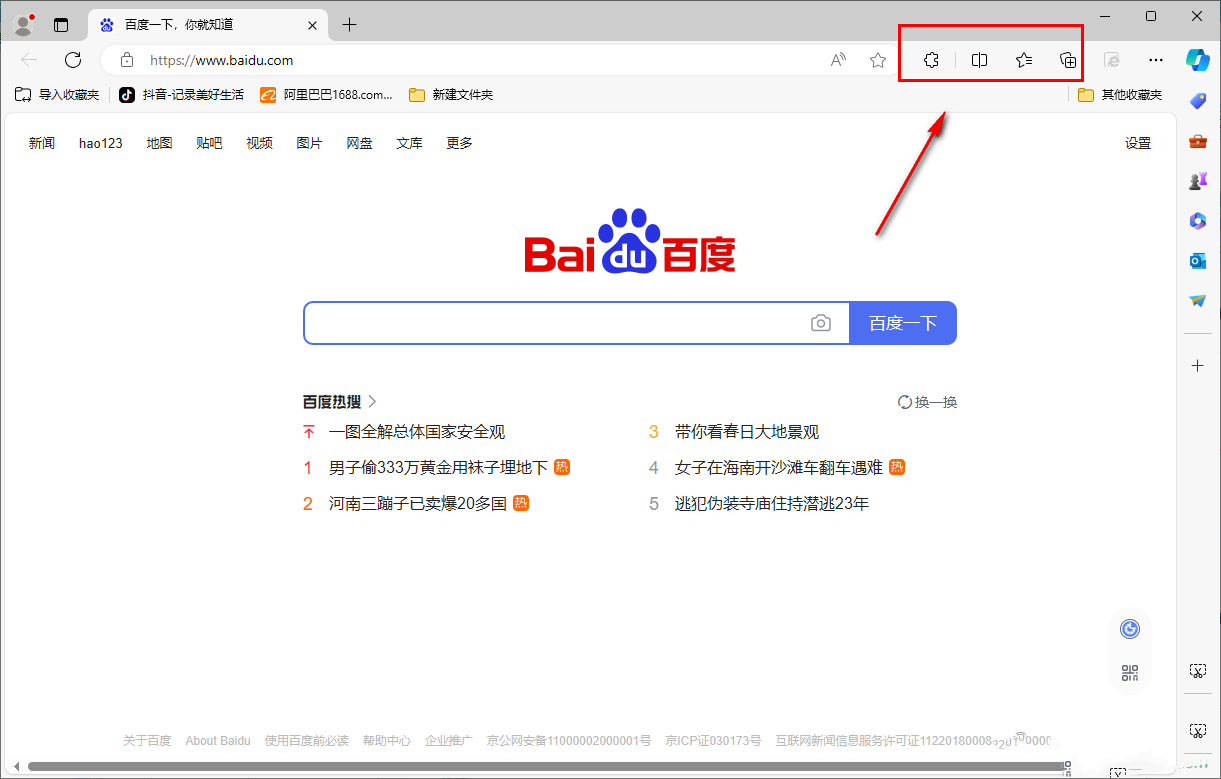Expand the 其他收藏夹 folder

pyautogui.click(x=1120, y=95)
